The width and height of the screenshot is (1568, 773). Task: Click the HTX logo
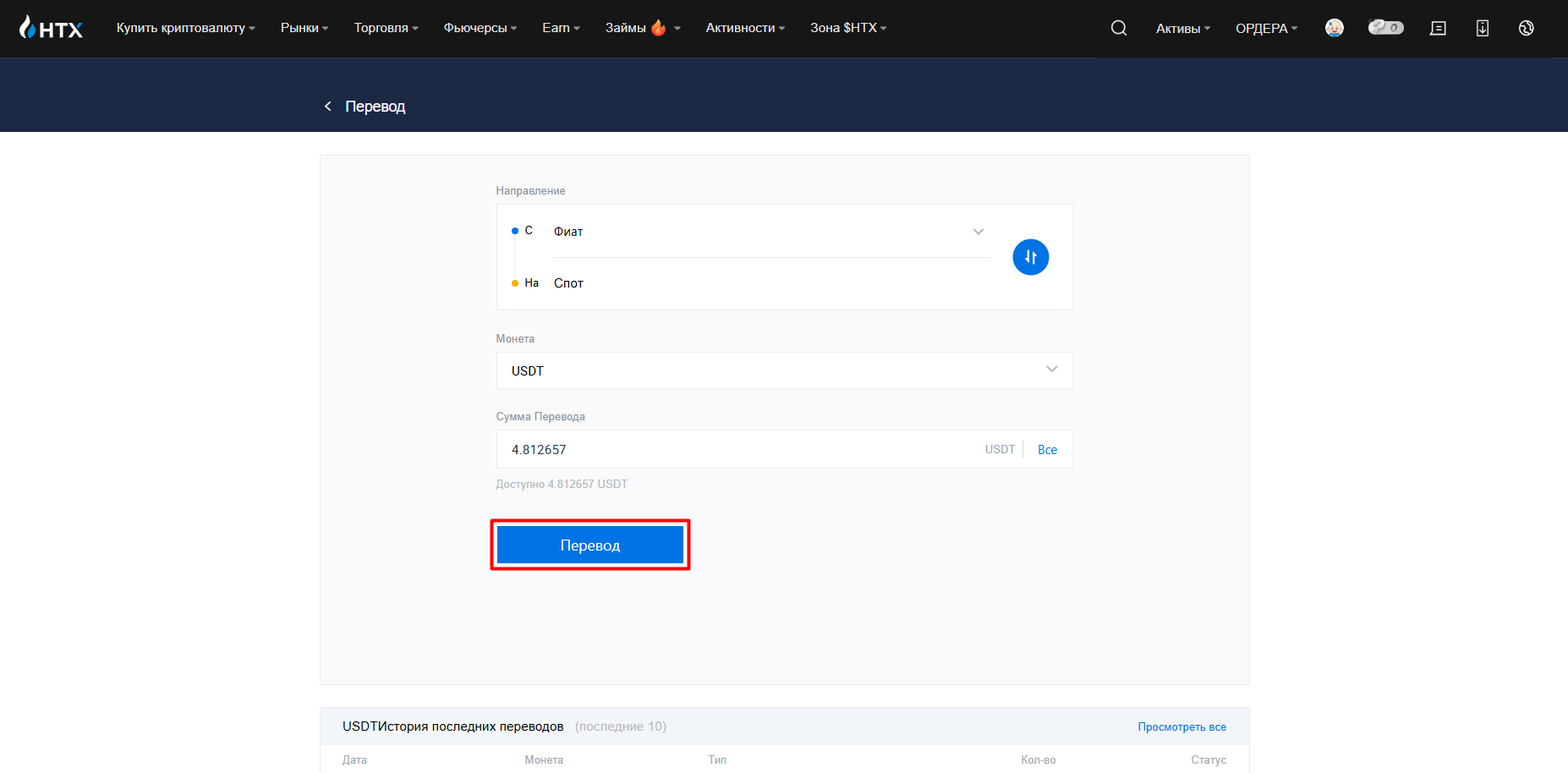[51, 28]
